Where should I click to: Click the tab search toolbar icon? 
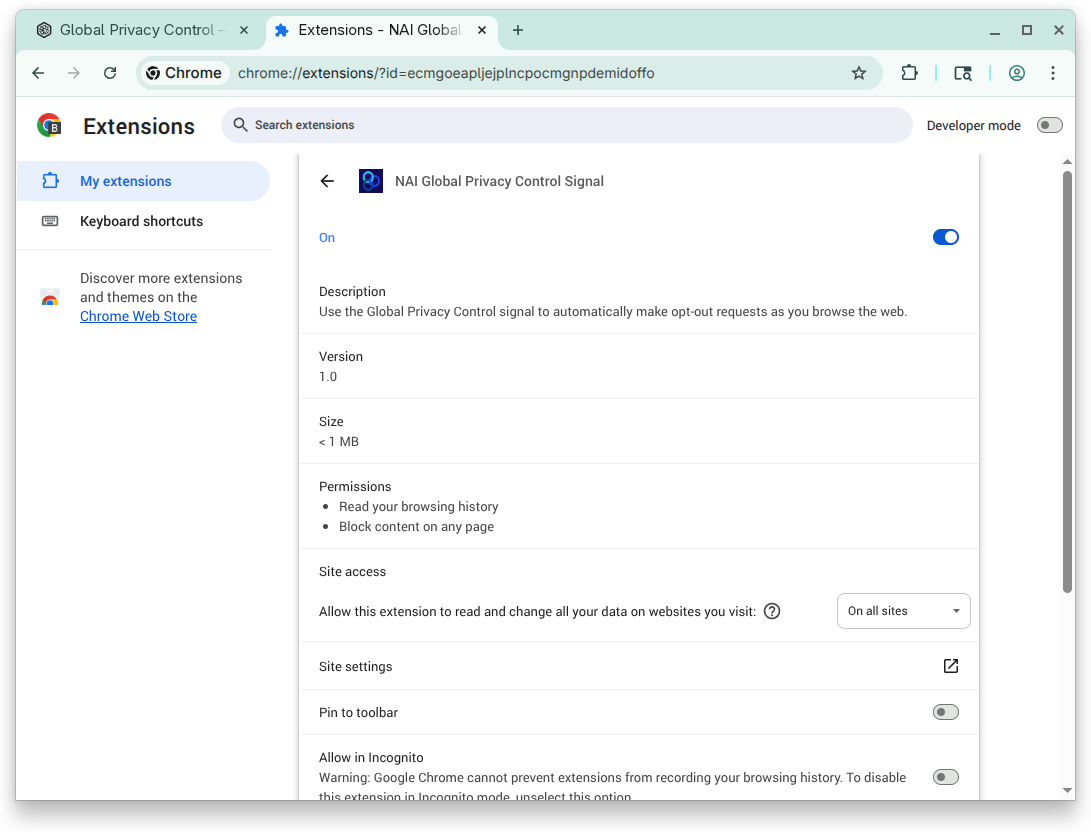pos(963,73)
